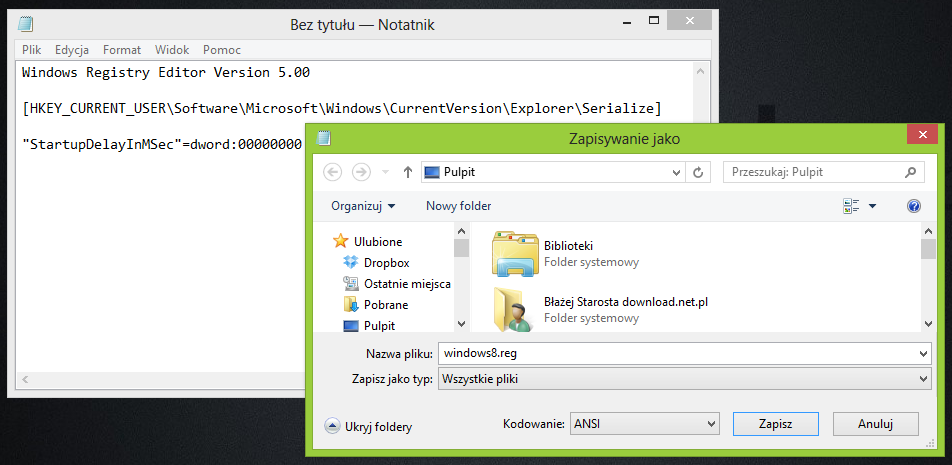Image resolution: width=952 pixels, height=465 pixels.
Task: Go up one folder level
Action: (x=408, y=172)
